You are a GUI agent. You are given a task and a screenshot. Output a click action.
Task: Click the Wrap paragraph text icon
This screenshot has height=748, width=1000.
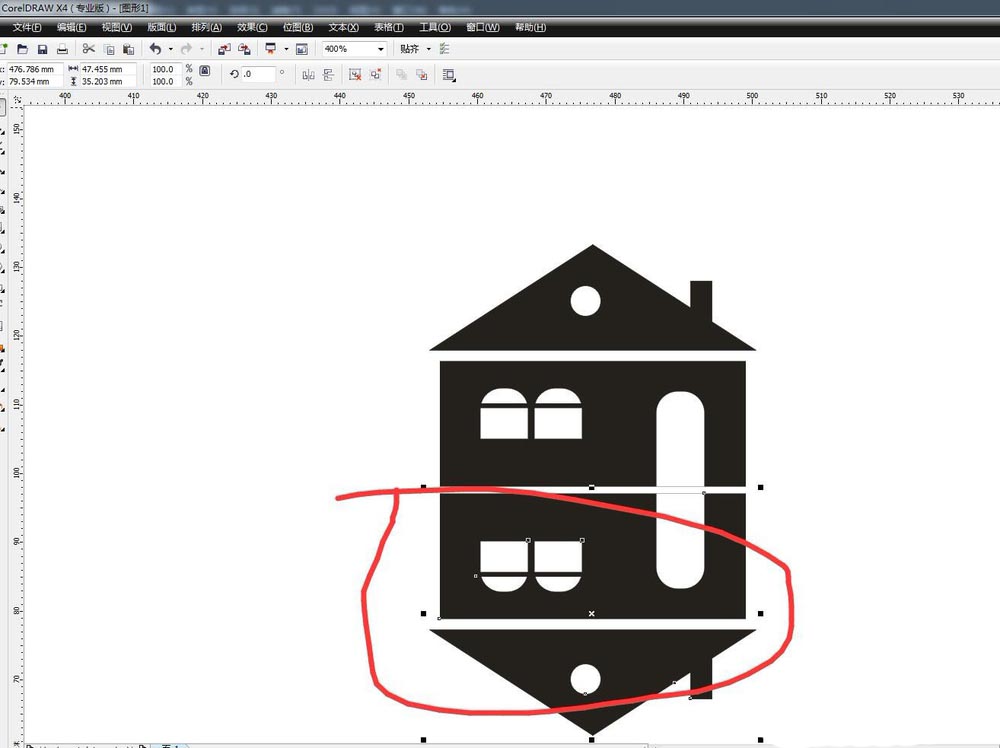click(449, 75)
